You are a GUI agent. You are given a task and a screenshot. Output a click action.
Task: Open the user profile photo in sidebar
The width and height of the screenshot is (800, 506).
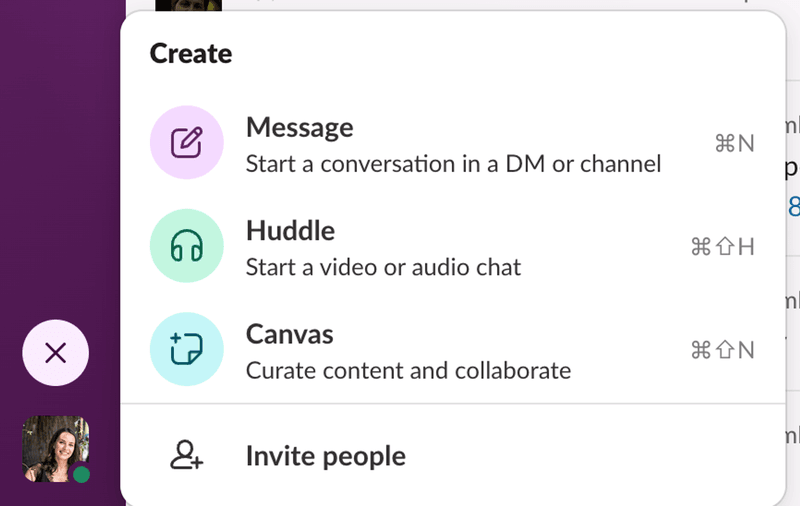[x=56, y=449]
